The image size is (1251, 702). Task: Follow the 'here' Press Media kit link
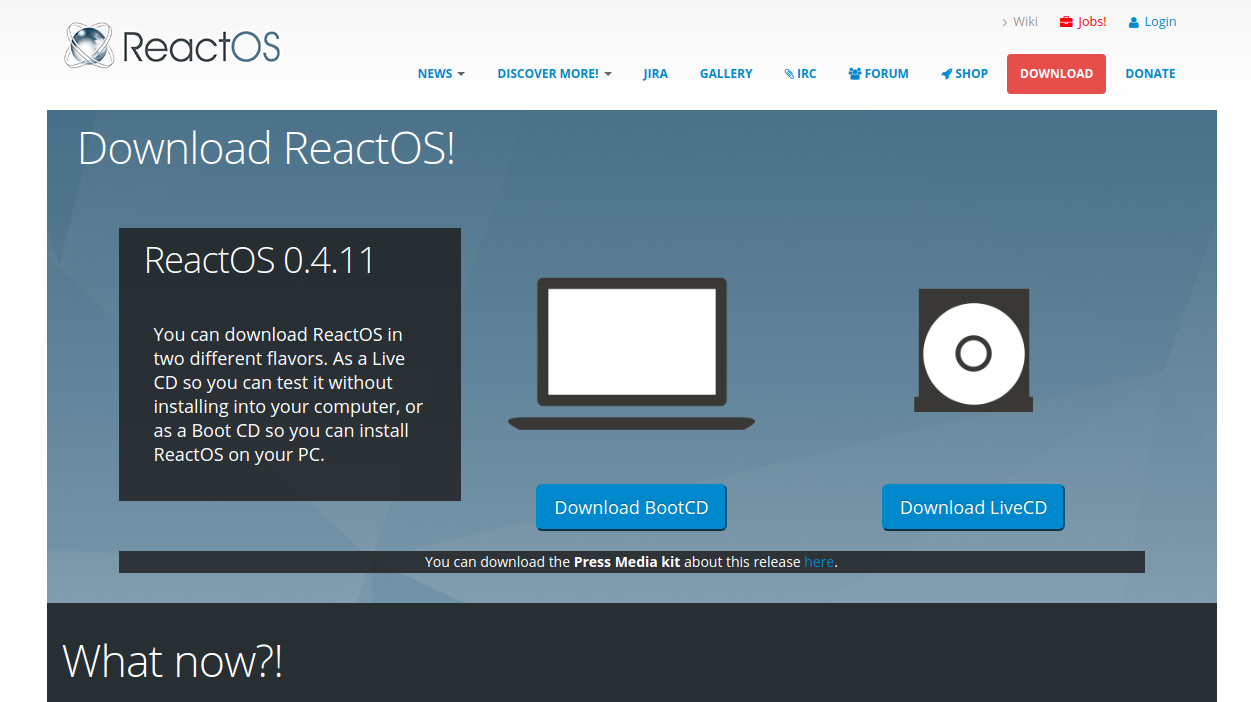pos(819,562)
